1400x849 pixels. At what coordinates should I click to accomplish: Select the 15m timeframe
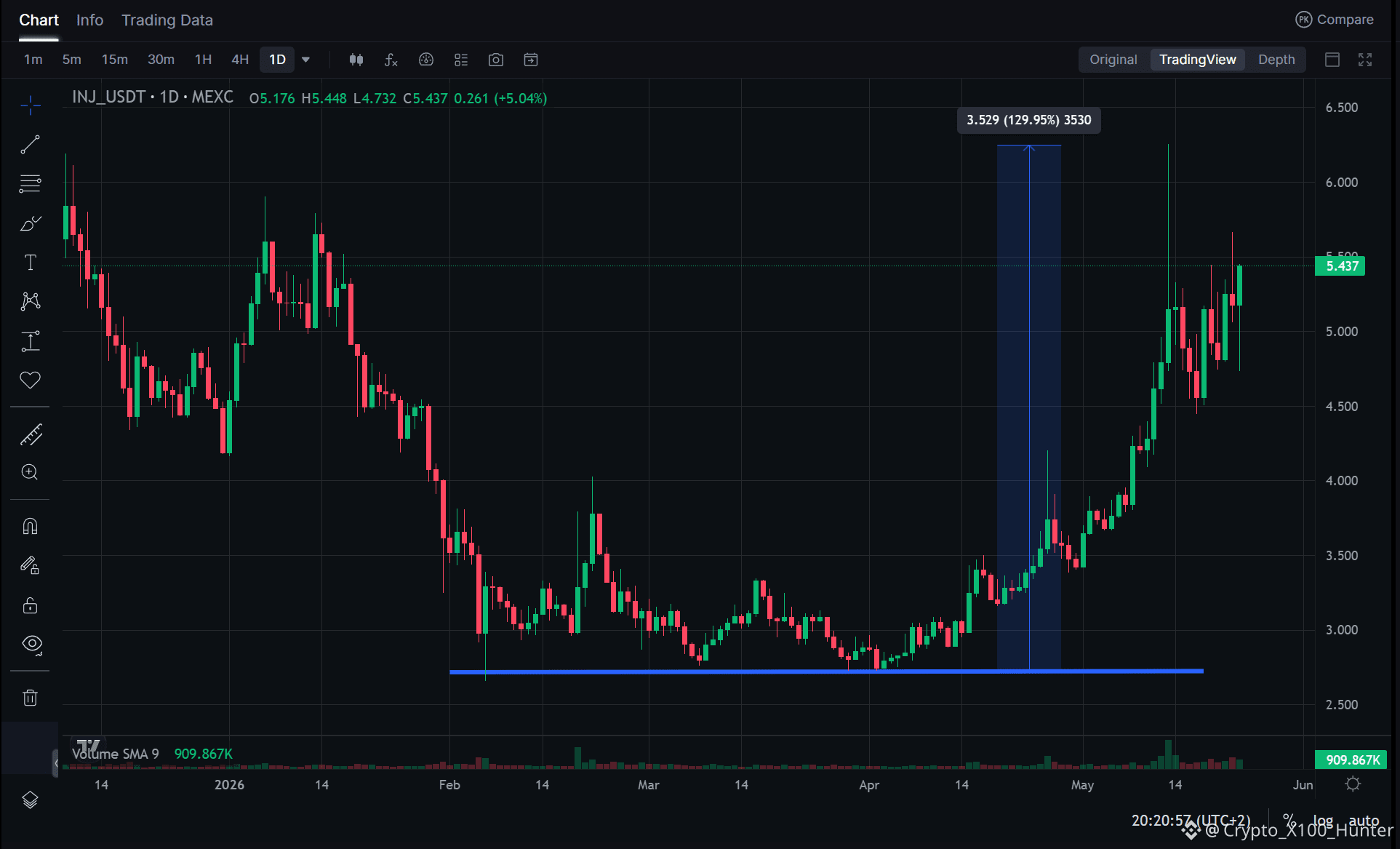(x=114, y=60)
